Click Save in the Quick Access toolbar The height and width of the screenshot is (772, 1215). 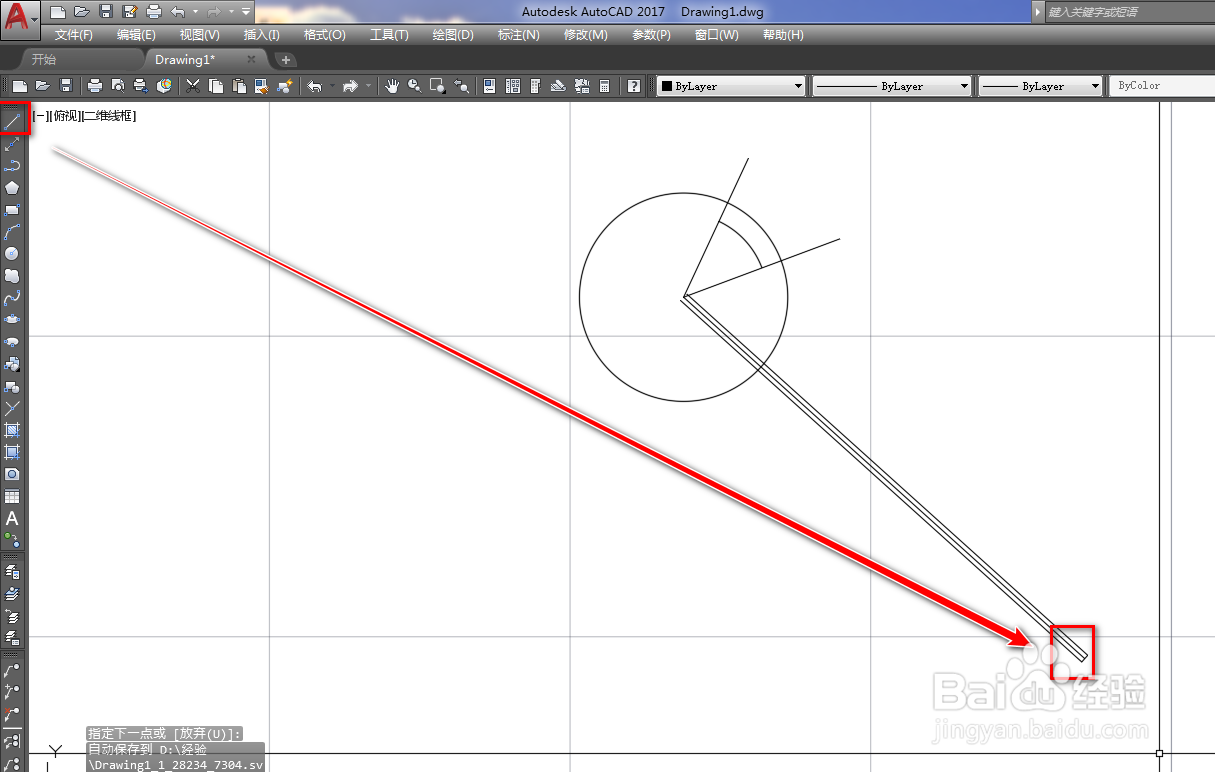(x=106, y=12)
